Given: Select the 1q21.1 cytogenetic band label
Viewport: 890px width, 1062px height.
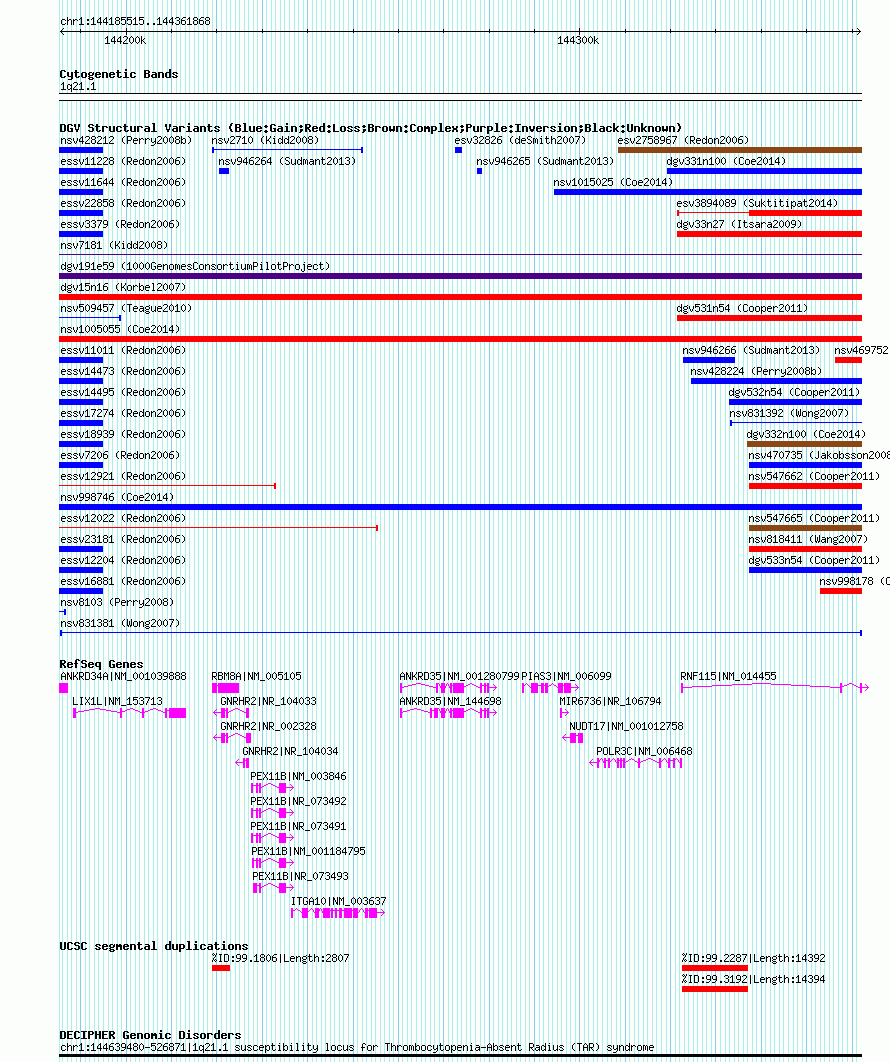Looking at the screenshot, I should tap(78, 87).
